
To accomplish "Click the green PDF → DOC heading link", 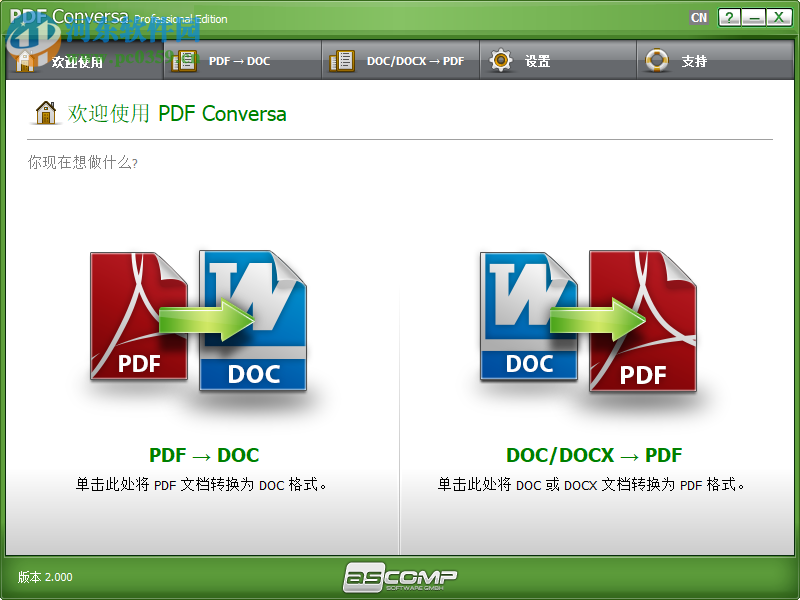I will coord(204,455).
